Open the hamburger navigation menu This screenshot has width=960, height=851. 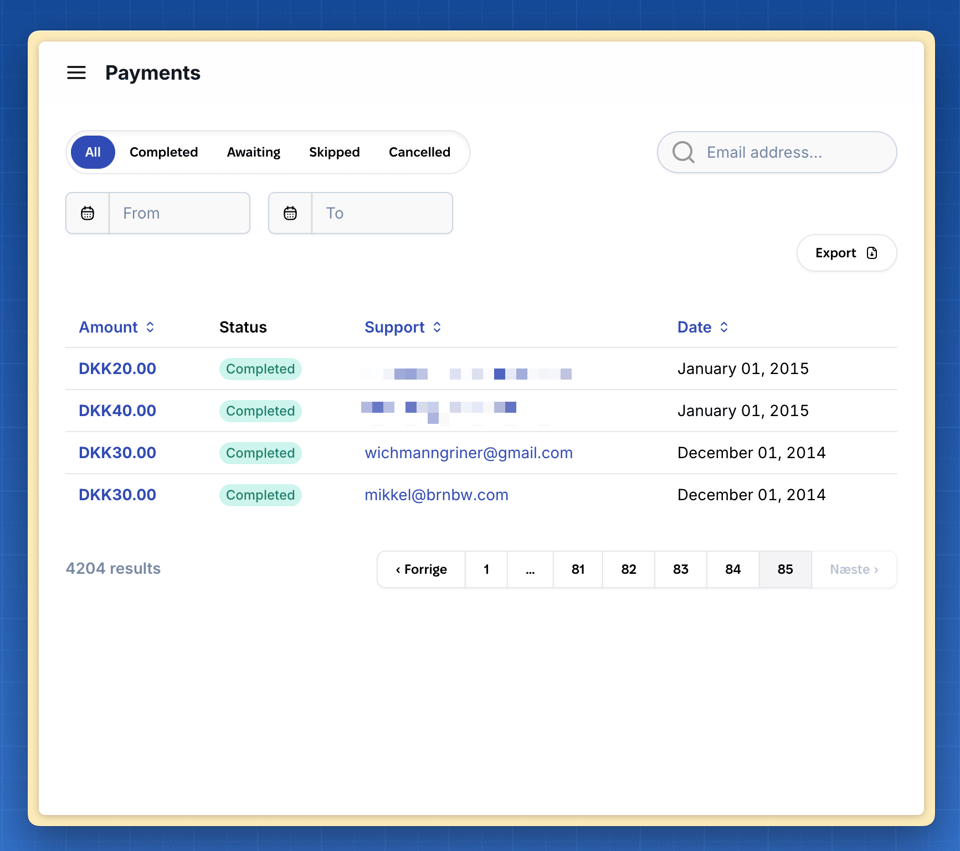point(77,73)
